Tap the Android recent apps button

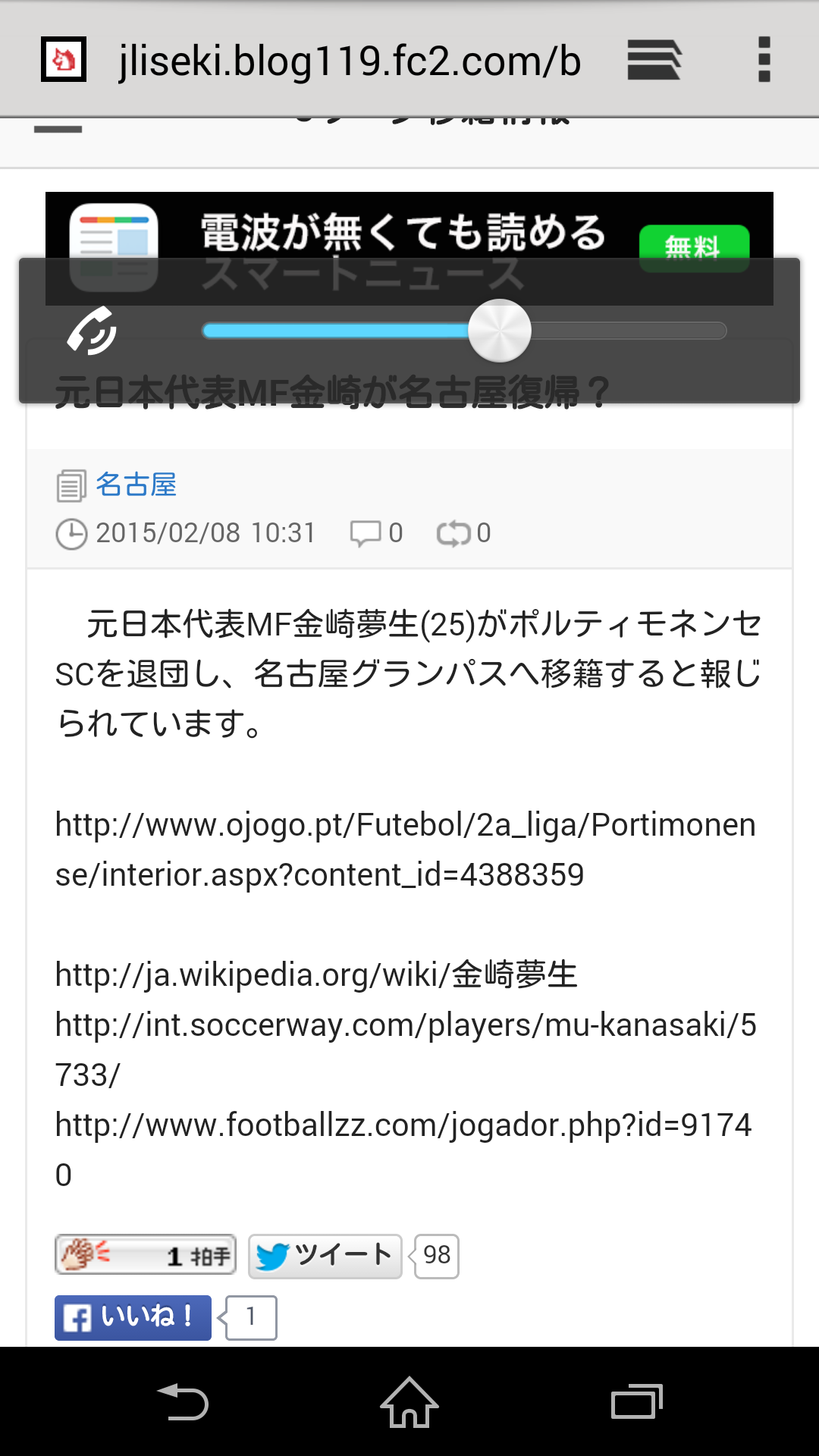coord(637,1401)
